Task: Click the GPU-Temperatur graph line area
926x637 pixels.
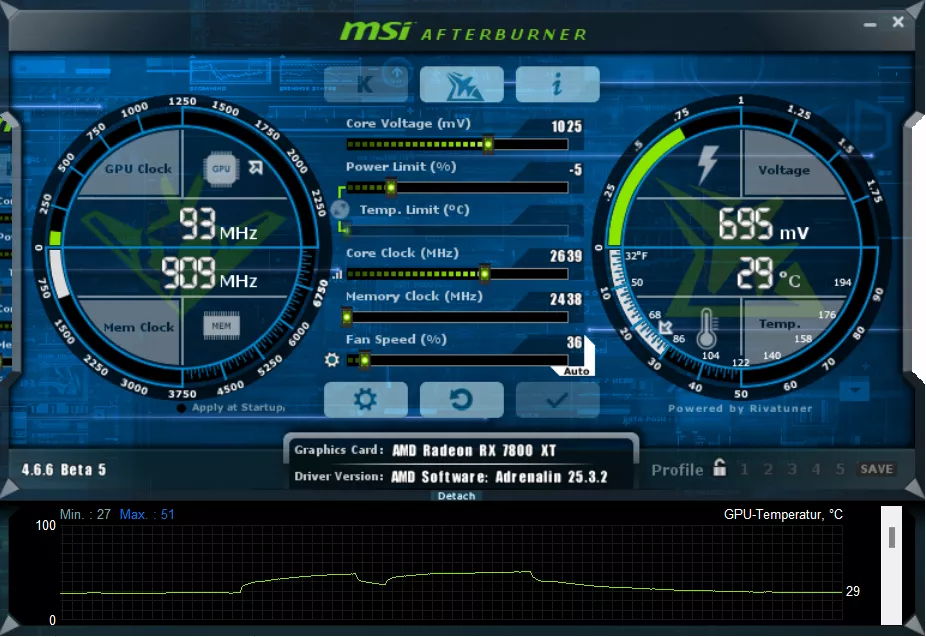Action: pyautogui.click(x=451, y=573)
